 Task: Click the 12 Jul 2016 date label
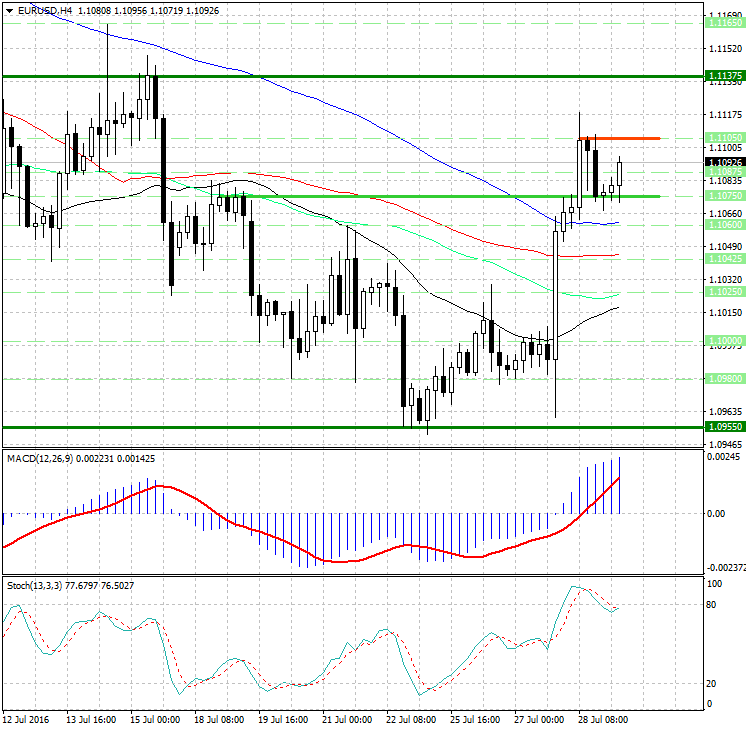pos(26,719)
